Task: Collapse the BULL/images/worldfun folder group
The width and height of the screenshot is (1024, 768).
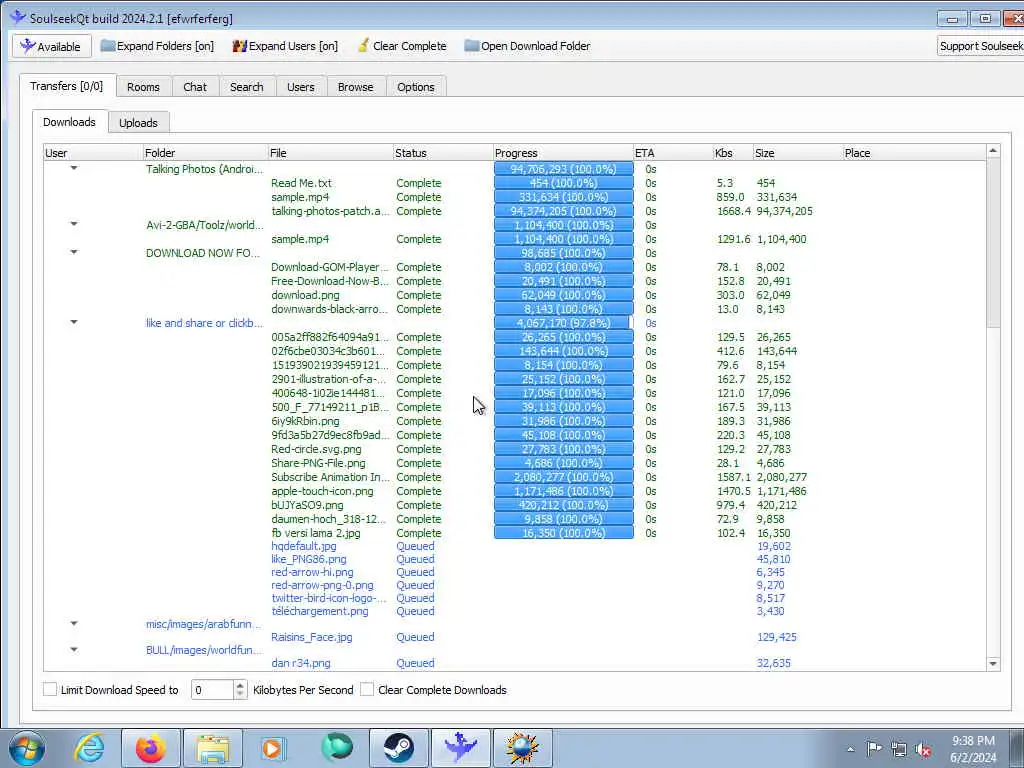Action: click(x=74, y=649)
